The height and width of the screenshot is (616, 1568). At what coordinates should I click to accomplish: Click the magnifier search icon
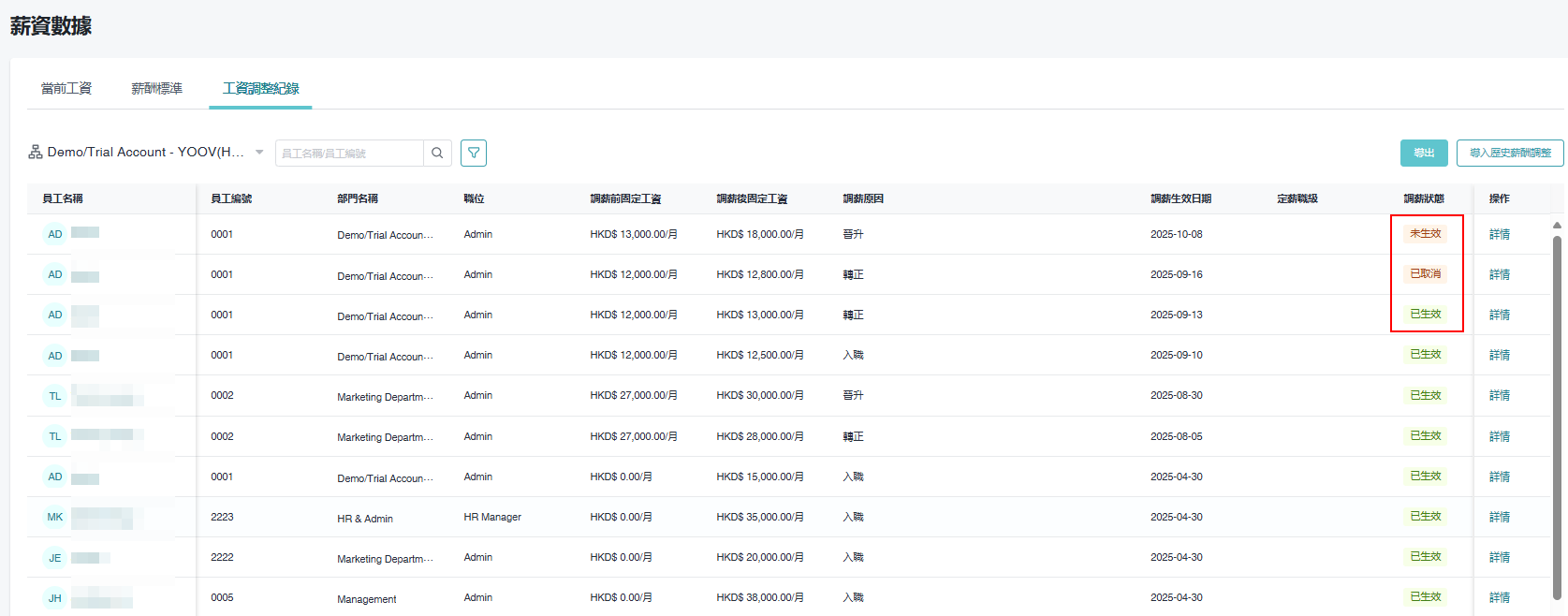tap(437, 153)
